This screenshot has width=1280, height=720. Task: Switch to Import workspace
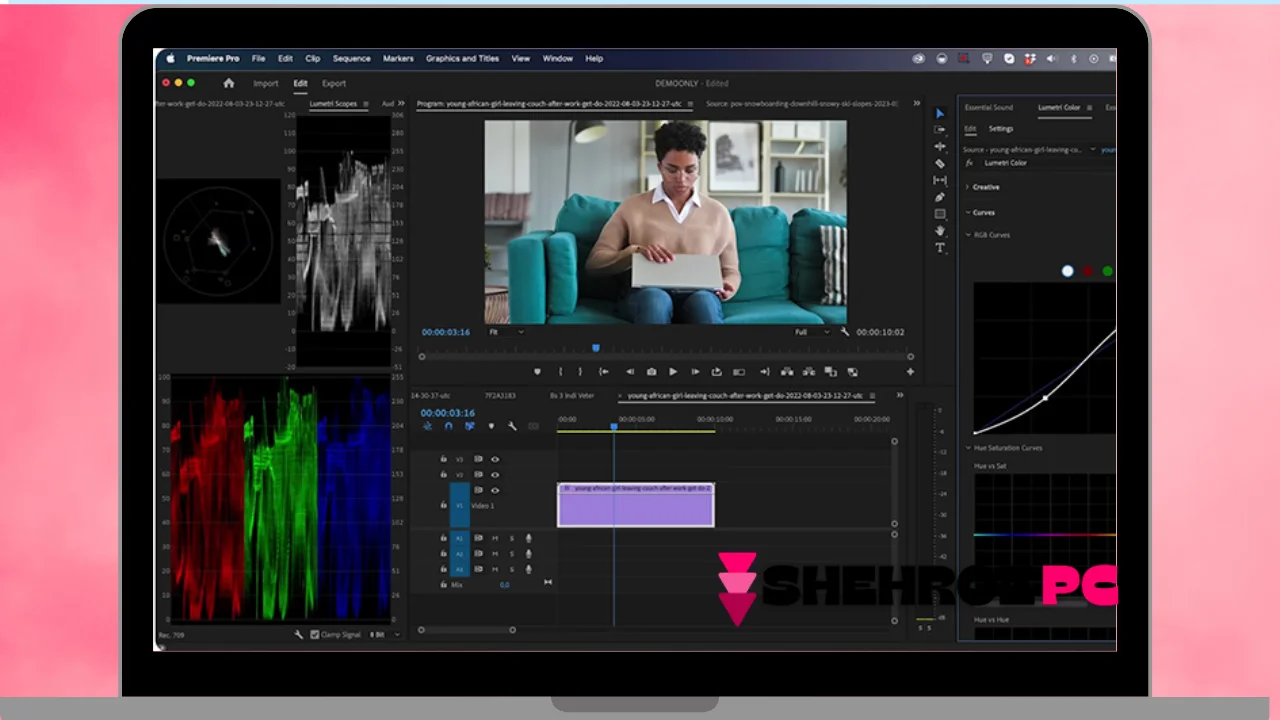pyautogui.click(x=265, y=83)
